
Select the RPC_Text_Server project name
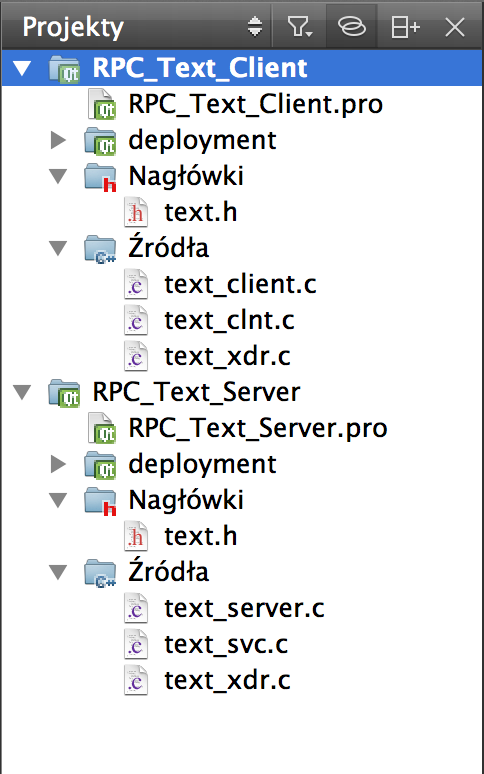coord(196,392)
